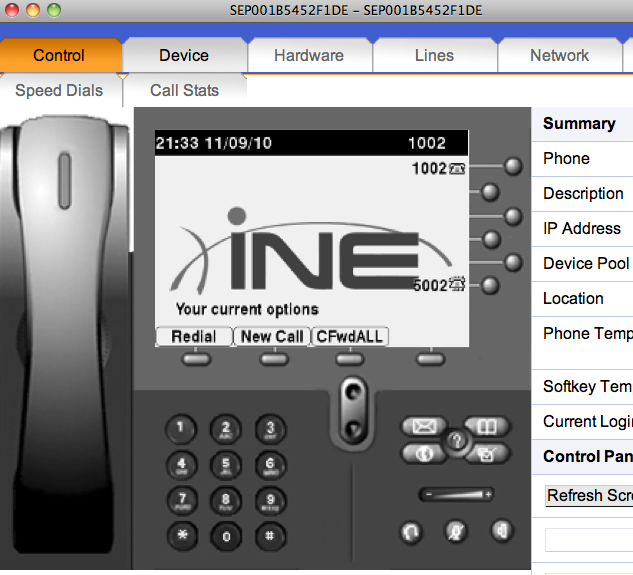Viewport: 633px width, 575px height.
Task: Click the Phone row label in Summary
Action: click(566, 158)
